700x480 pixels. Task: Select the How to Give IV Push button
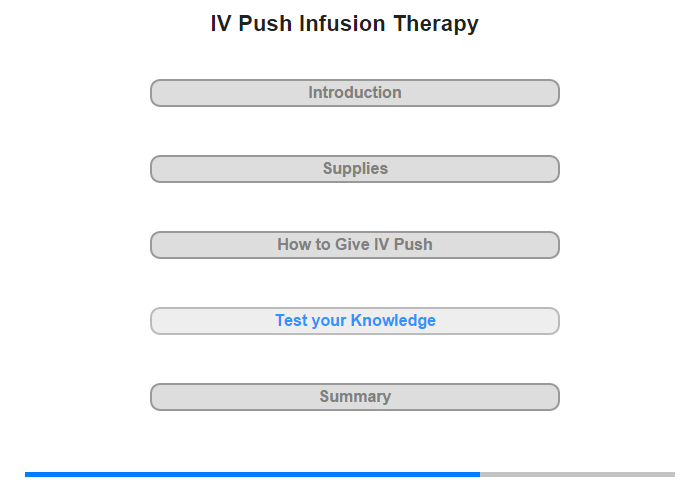point(354,245)
